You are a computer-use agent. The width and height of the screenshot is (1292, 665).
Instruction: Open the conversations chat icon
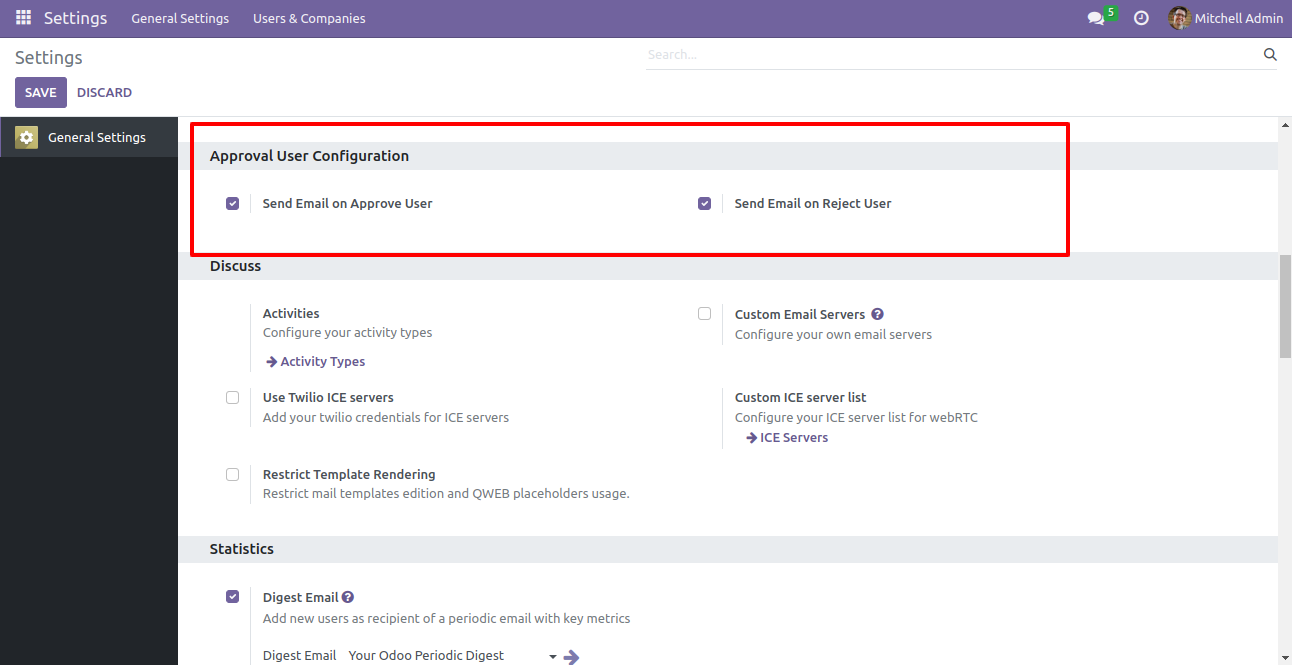(1096, 18)
